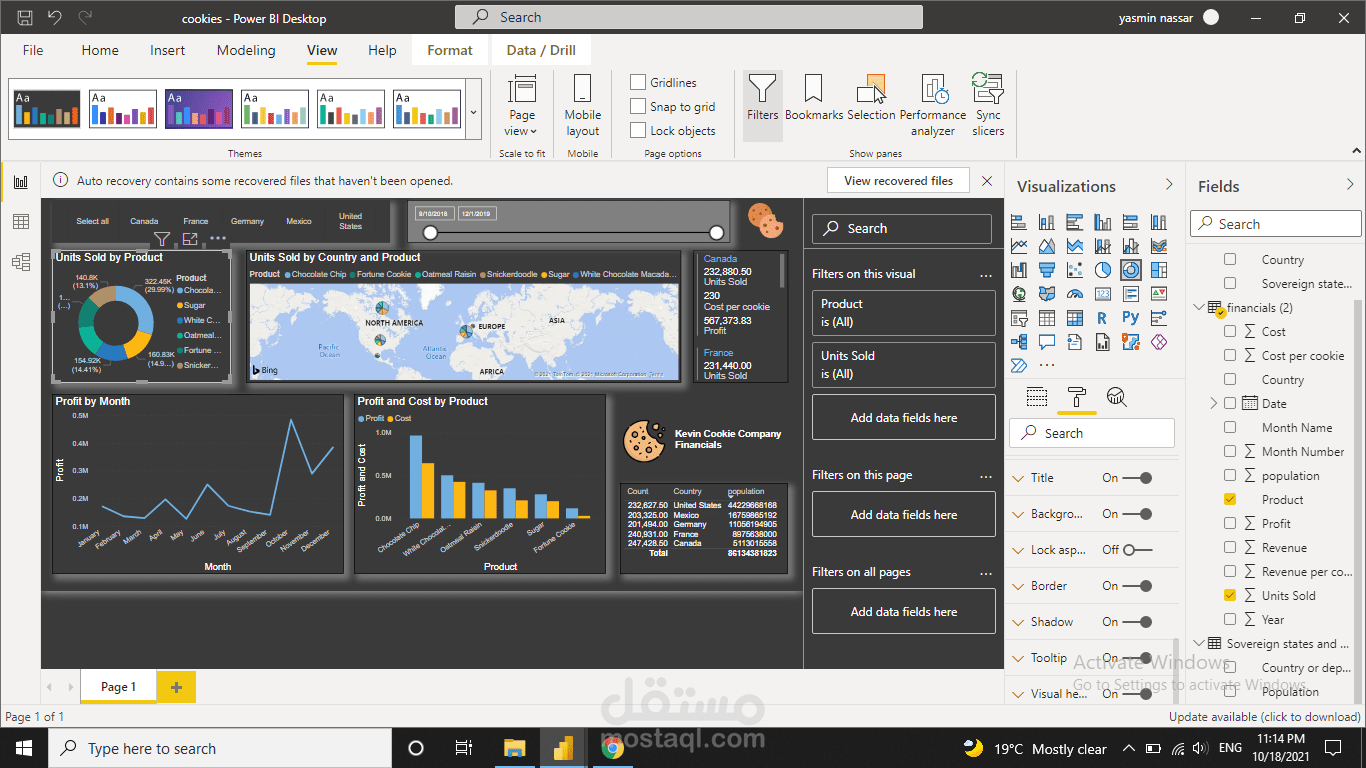Open the Sync slicers pane

point(988,105)
